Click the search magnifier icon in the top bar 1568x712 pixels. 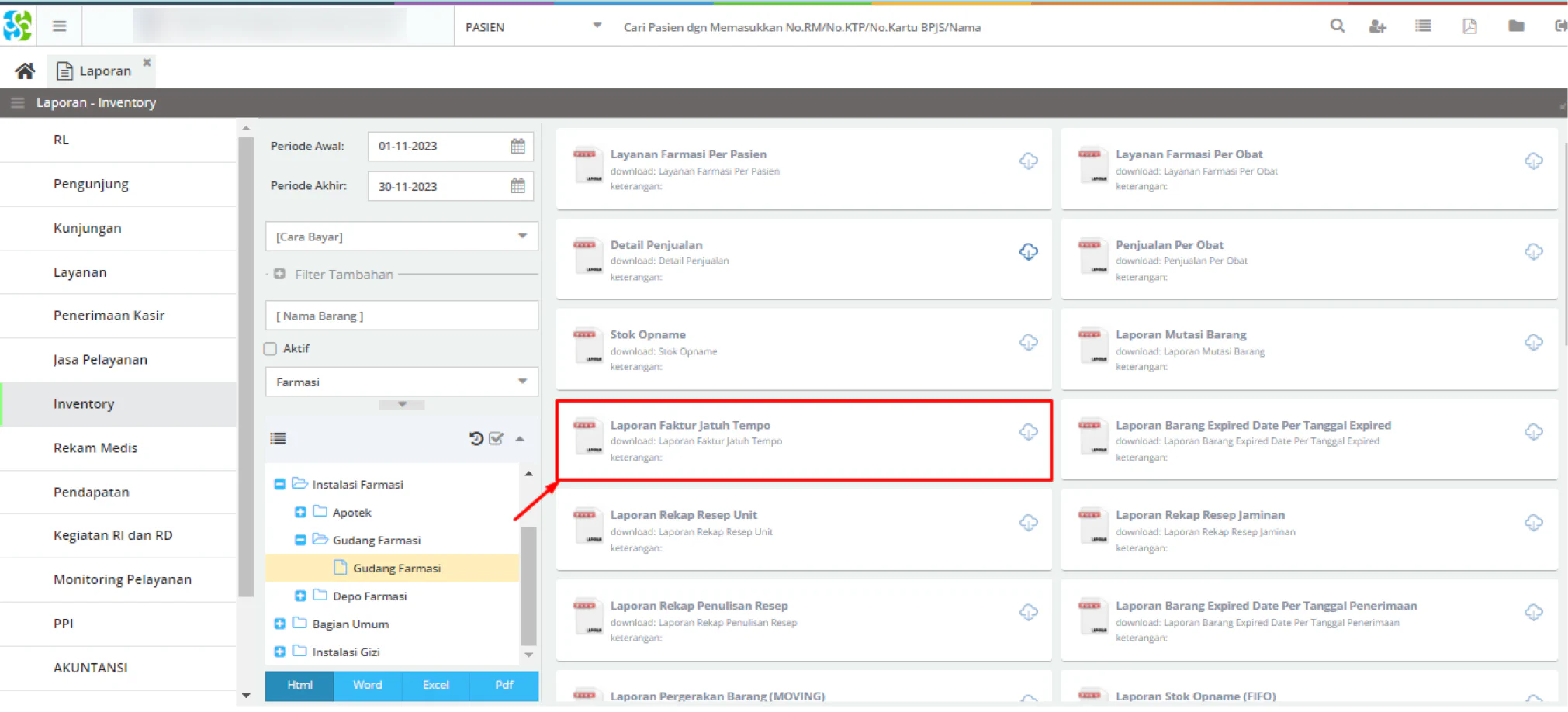coord(1337,26)
